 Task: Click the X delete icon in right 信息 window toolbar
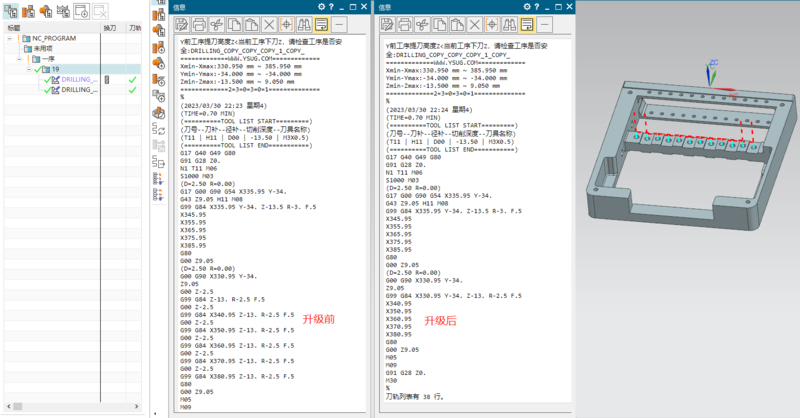click(x=474, y=23)
